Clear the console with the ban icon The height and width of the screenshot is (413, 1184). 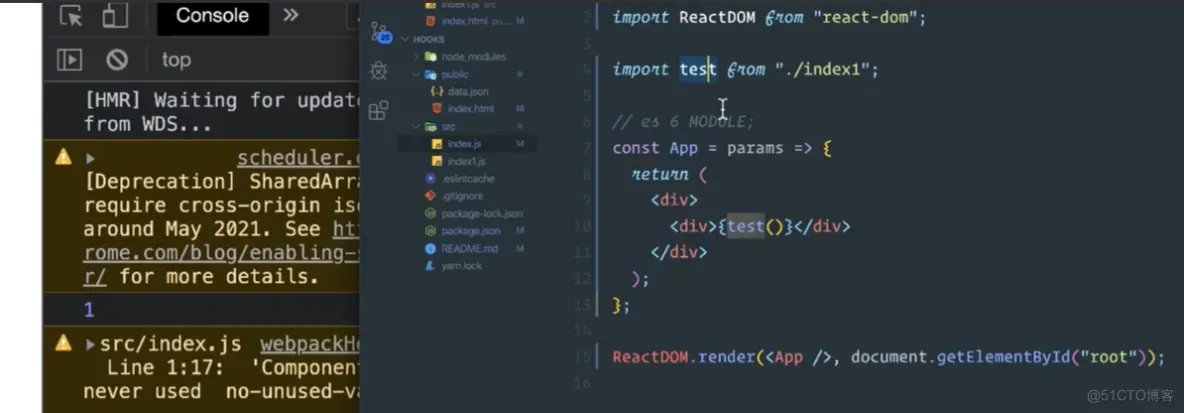click(x=117, y=60)
